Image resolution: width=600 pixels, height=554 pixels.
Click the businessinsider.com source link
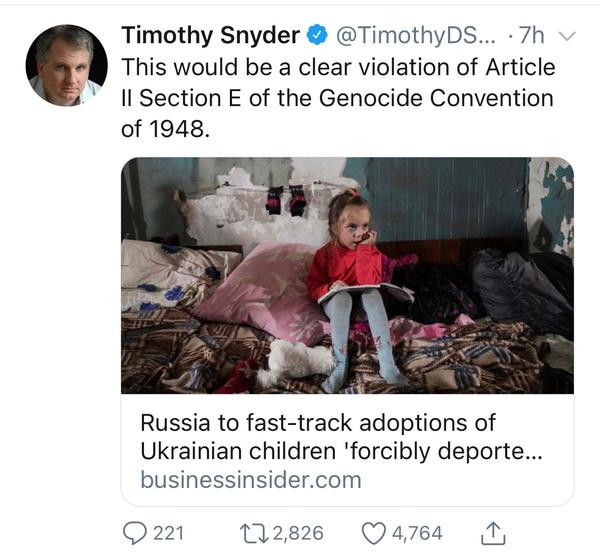coord(250,479)
